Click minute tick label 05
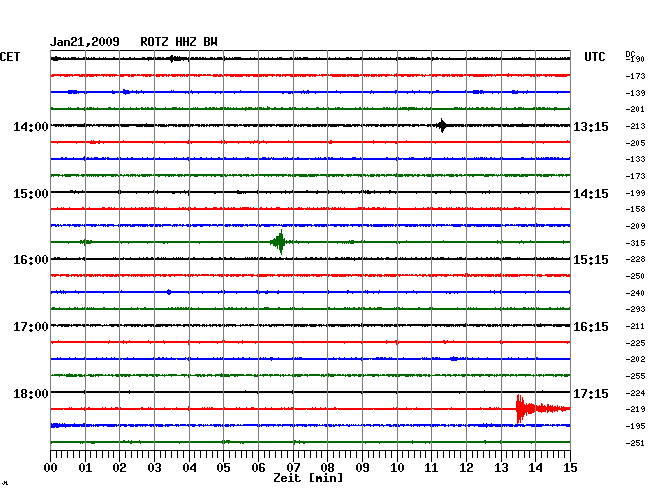The image size is (650, 494). point(223,467)
